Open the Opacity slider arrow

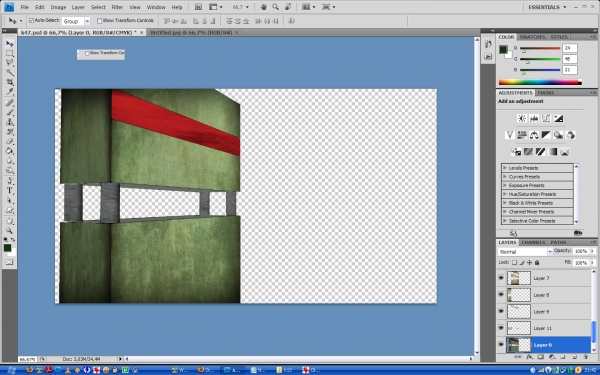[x=593, y=251]
